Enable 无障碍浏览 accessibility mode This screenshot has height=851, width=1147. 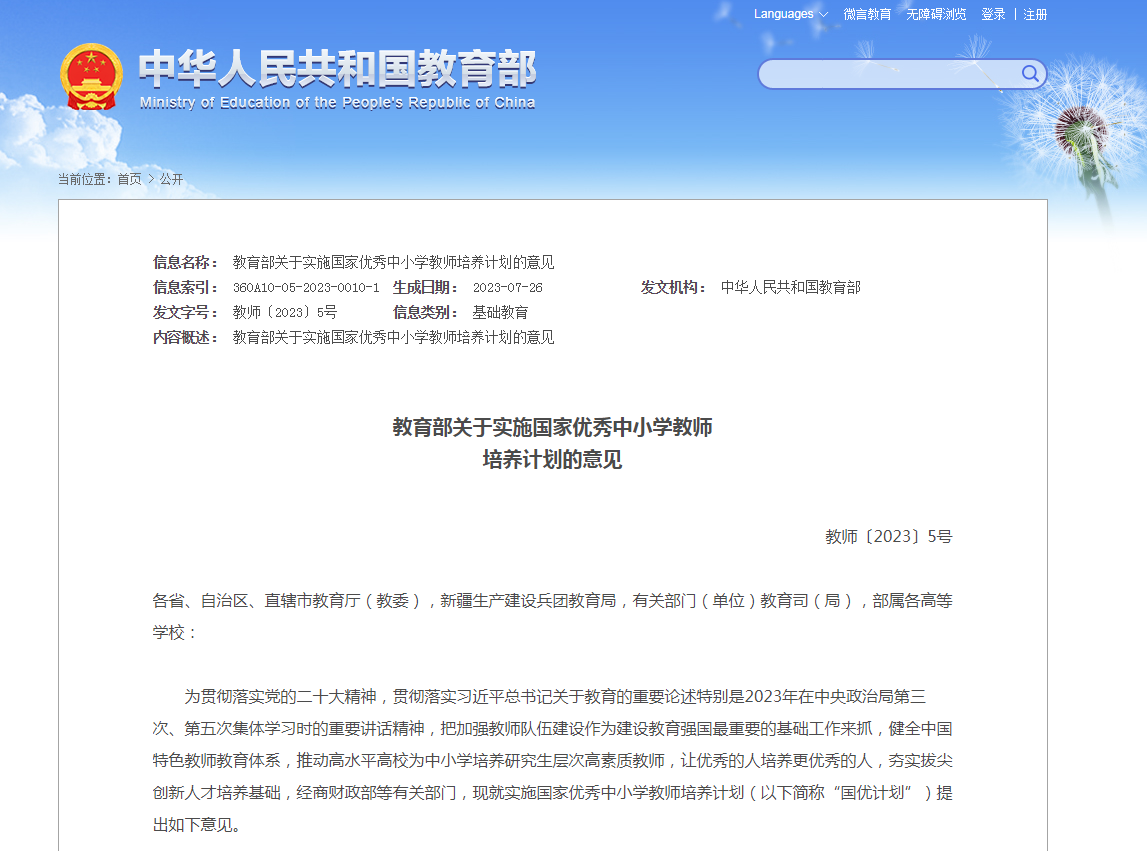pyautogui.click(x=935, y=14)
